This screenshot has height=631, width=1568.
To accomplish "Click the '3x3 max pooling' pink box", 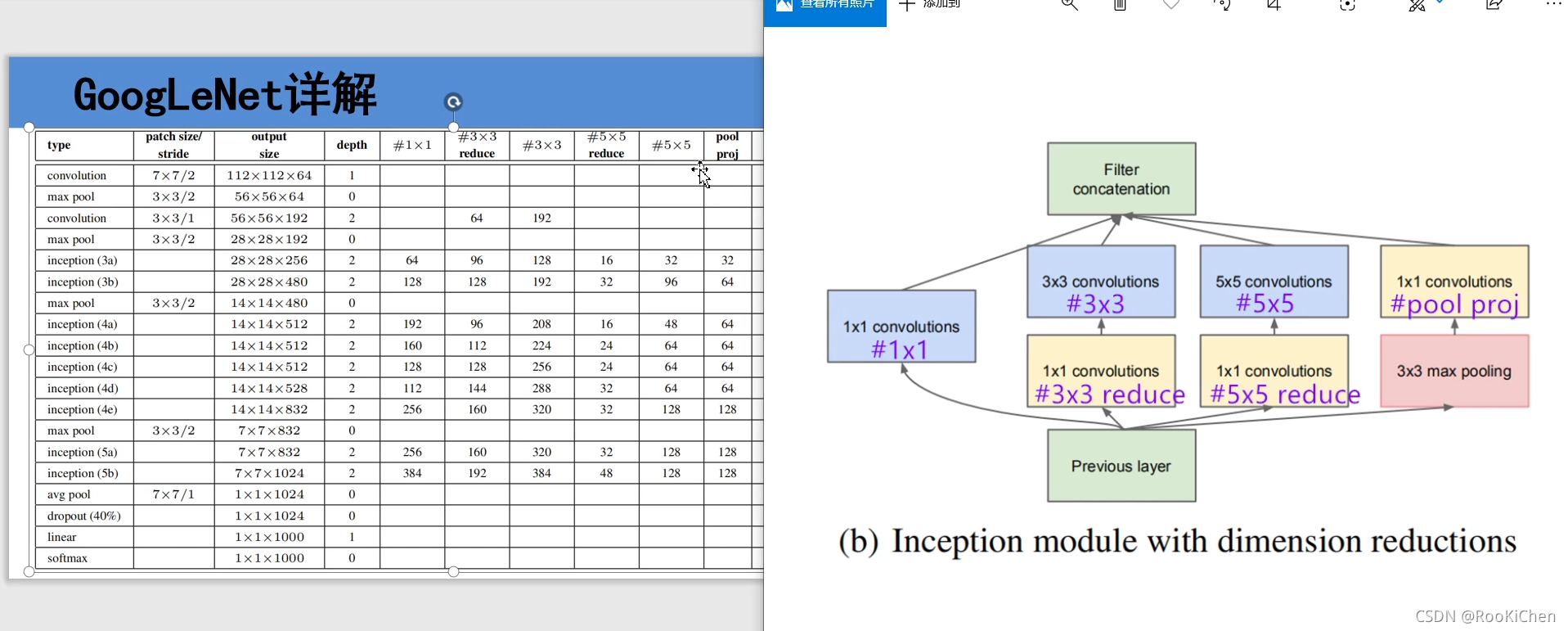I will [x=1454, y=371].
